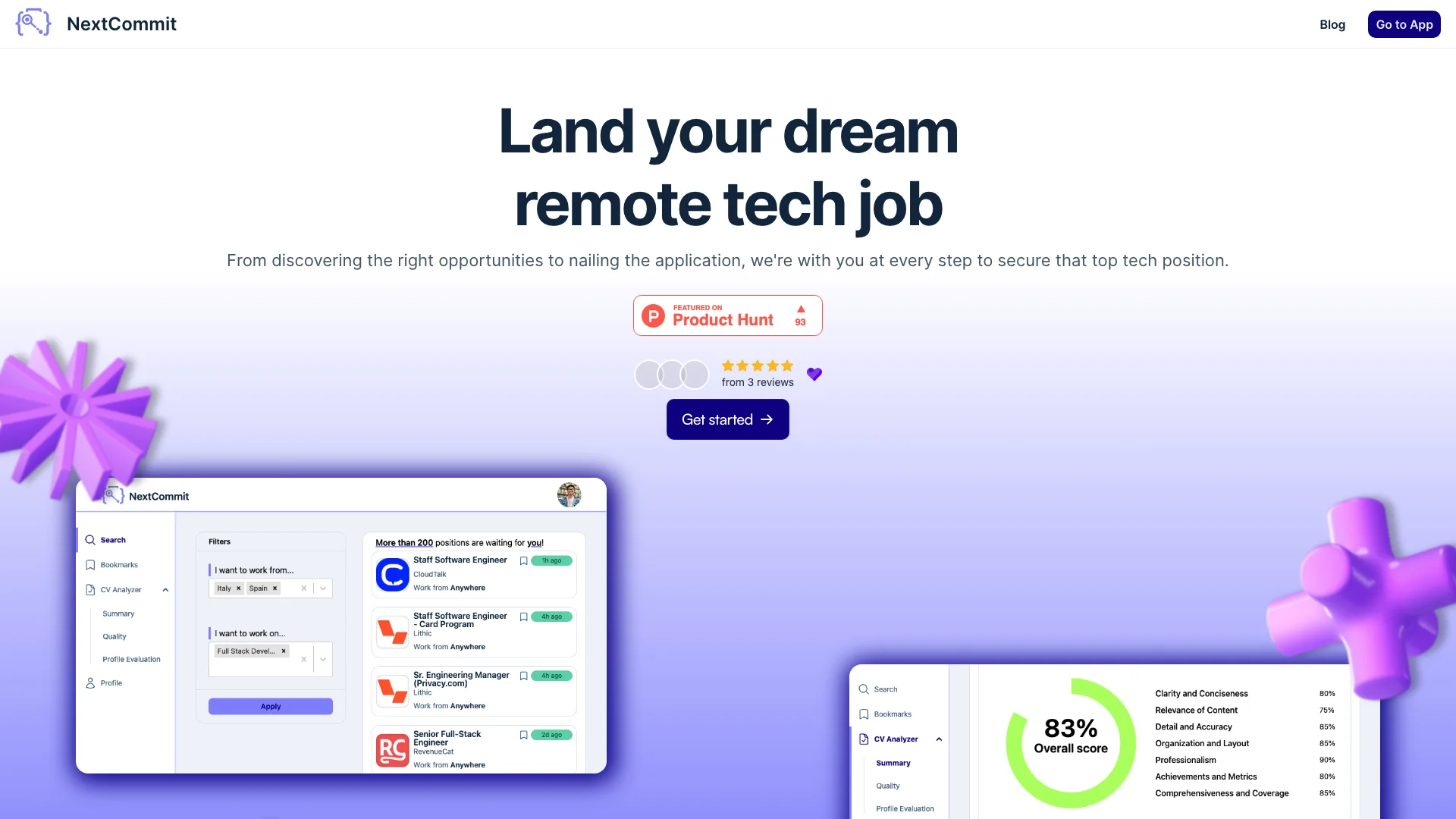Screen dimensions: 1456x819
Task: Click the NextCommit logo icon top-left
Action: tap(33, 23)
